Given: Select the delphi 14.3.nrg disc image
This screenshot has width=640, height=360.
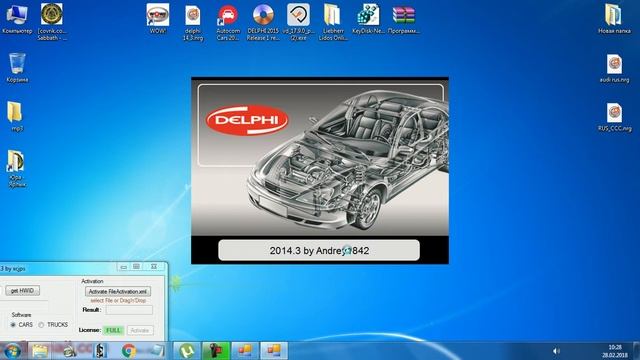Looking at the screenshot, I should [193, 23].
